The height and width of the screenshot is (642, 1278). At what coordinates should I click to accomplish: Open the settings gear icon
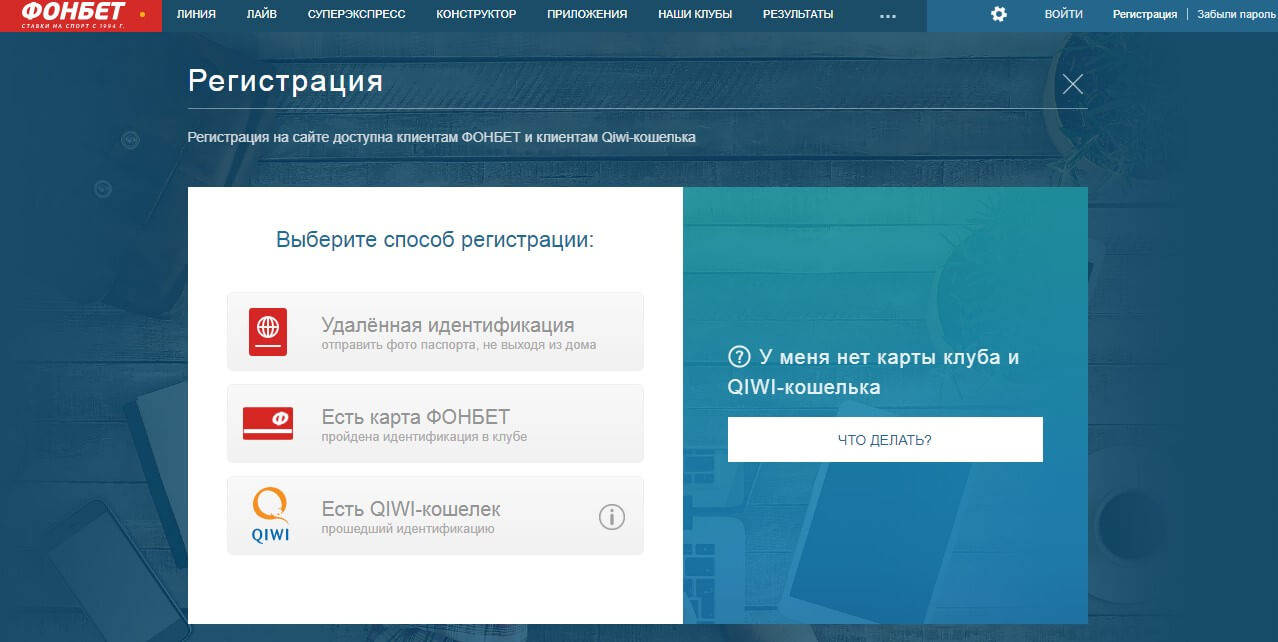click(x=998, y=15)
